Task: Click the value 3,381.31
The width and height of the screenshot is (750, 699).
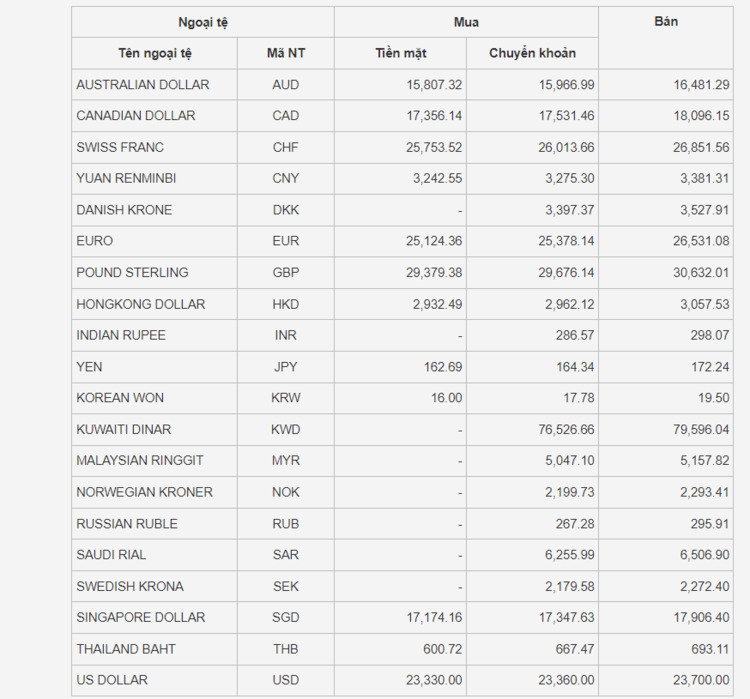Action: pyautogui.click(x=705, y=178)
